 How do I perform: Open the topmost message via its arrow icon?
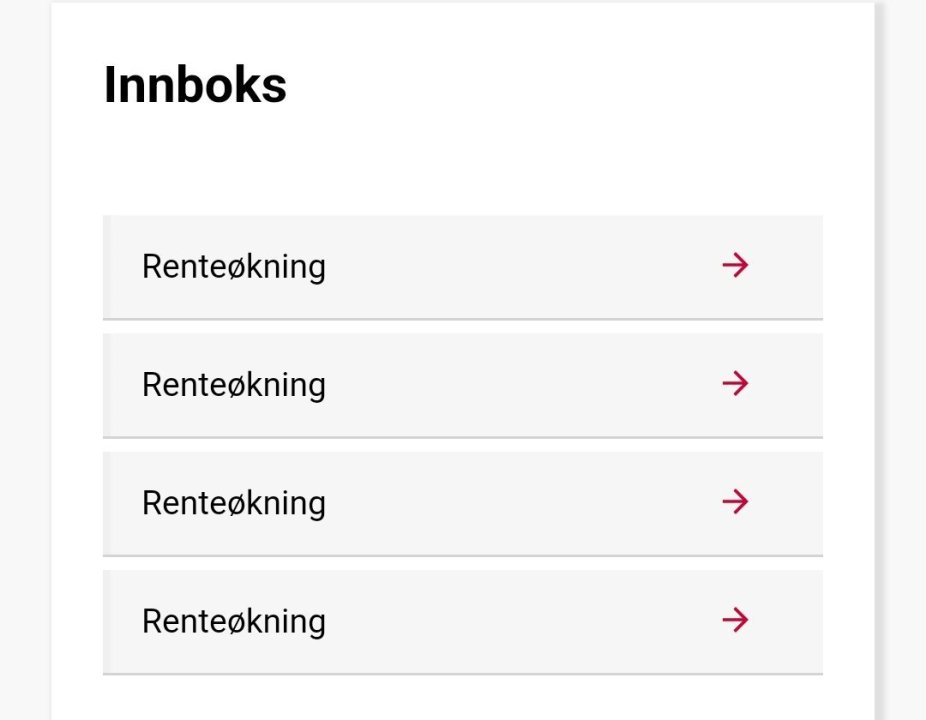coord(735,266)
